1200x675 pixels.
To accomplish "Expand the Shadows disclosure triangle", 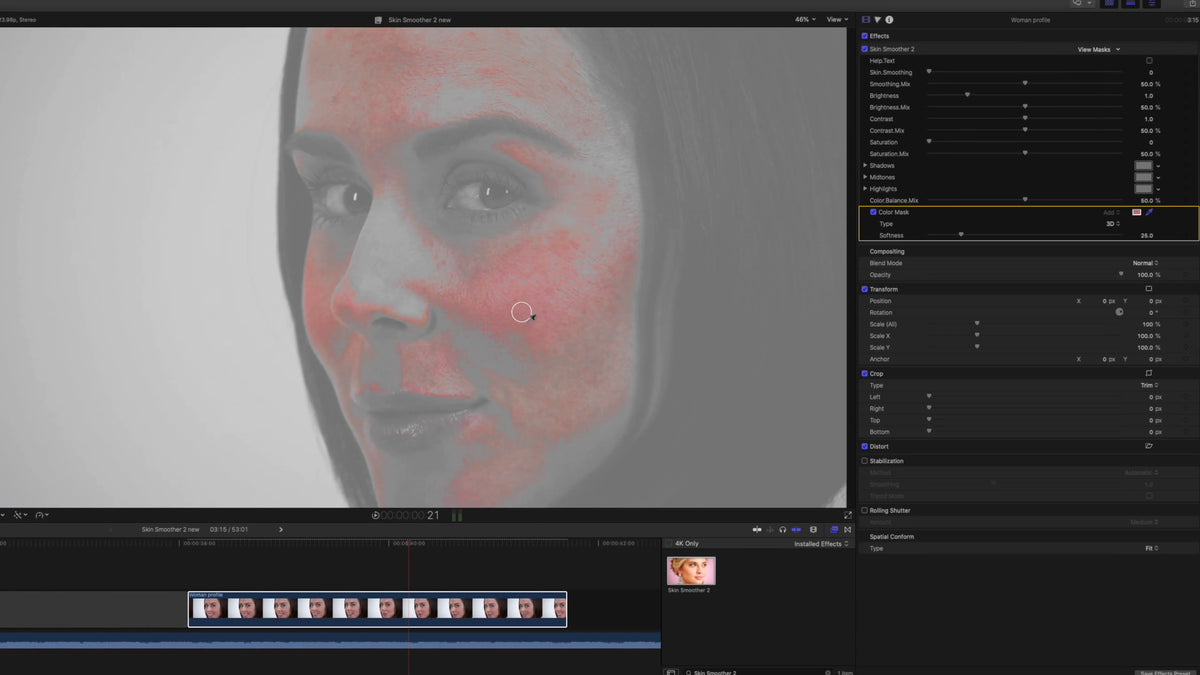I will click(x=866, y=165).
